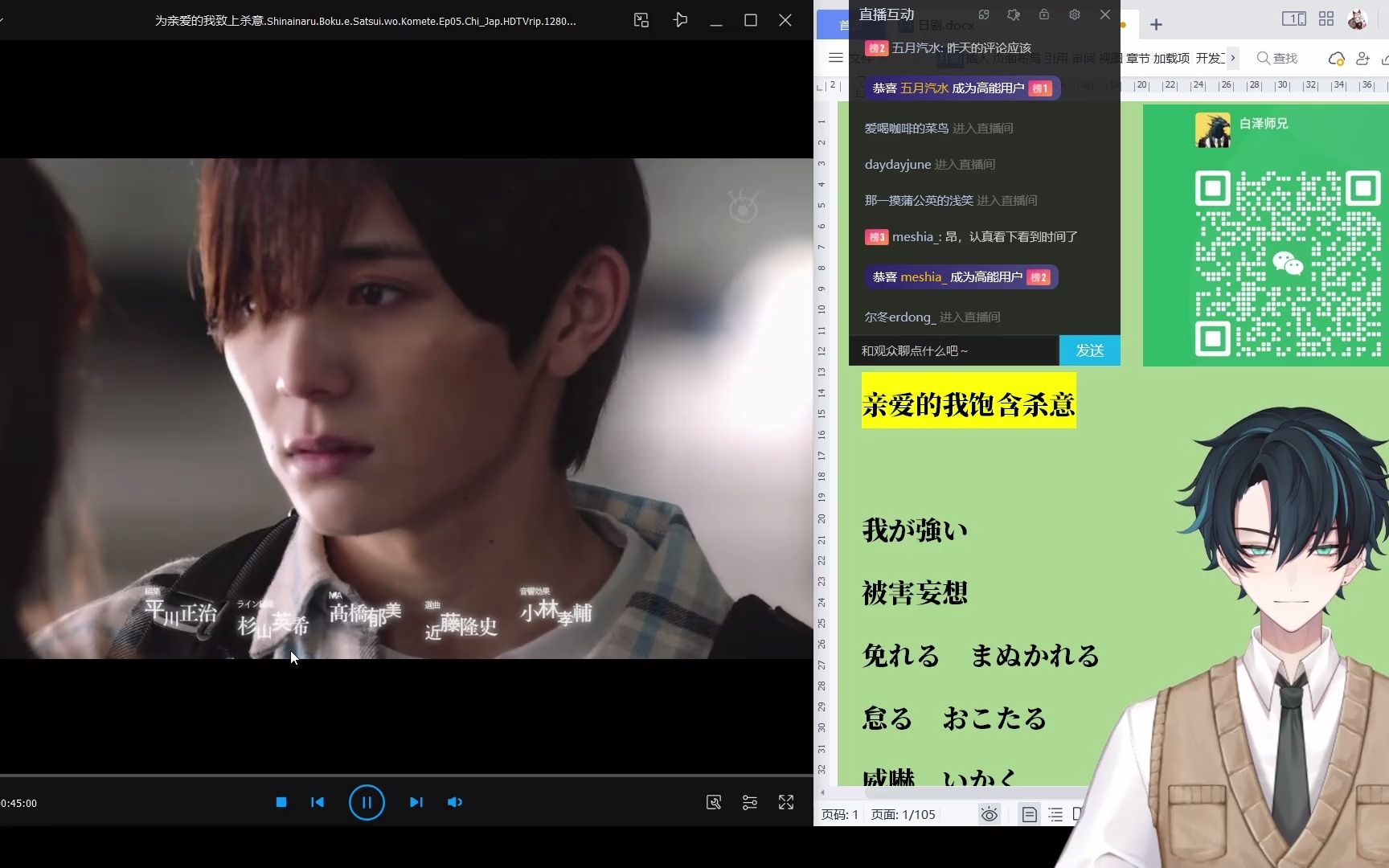
Task: Click the add collaborator share icon in WPS
Action: coord(1362,59)
